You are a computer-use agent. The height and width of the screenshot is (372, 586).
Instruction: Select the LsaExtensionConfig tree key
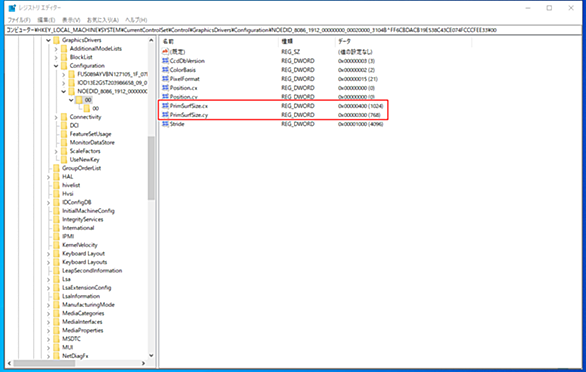[86, 288]
